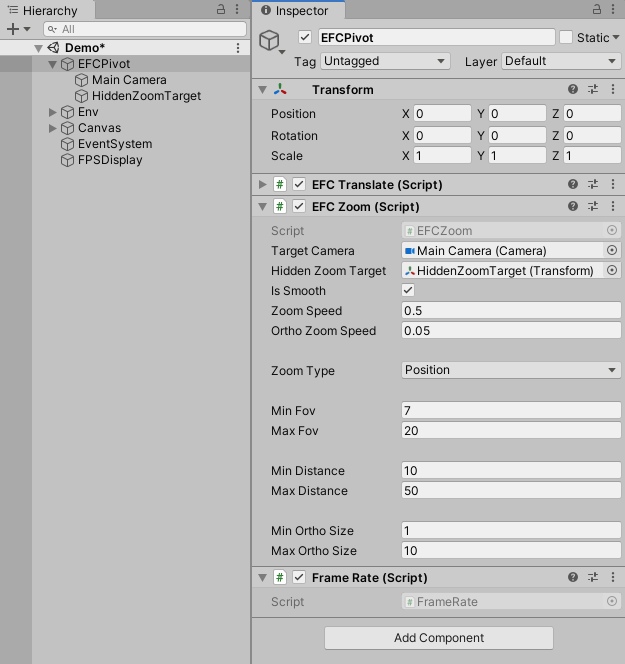Toggle EFCPivot active checkbox
Viewport: 625px width, 664px height.
point(305,37)
